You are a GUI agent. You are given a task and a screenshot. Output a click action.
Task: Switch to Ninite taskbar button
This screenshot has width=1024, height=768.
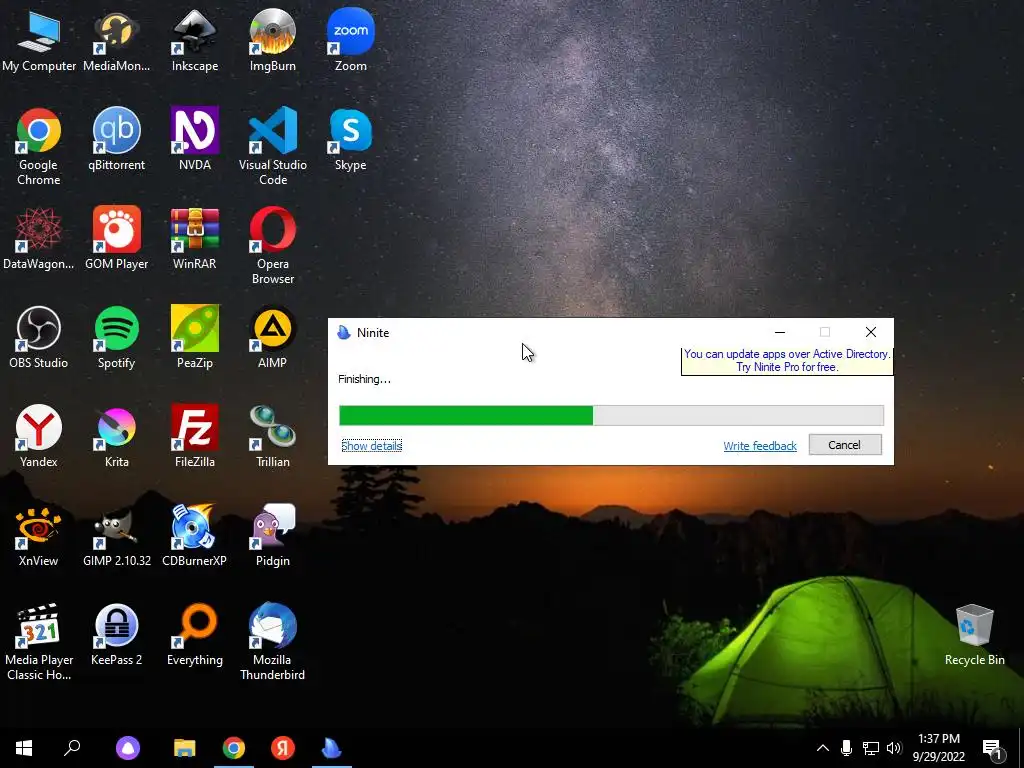tap(332, 748)
